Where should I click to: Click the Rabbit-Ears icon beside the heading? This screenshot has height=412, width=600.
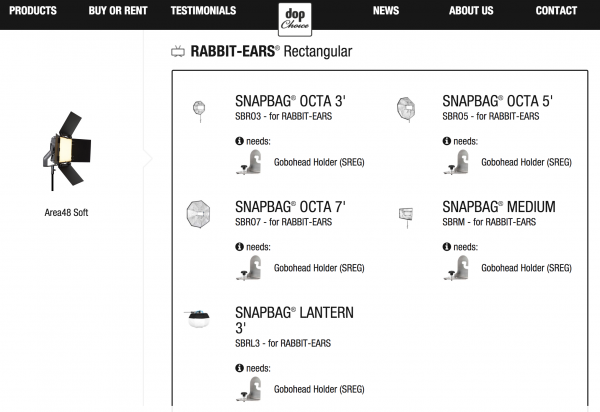pyautogui.click(x=178, y=50)
